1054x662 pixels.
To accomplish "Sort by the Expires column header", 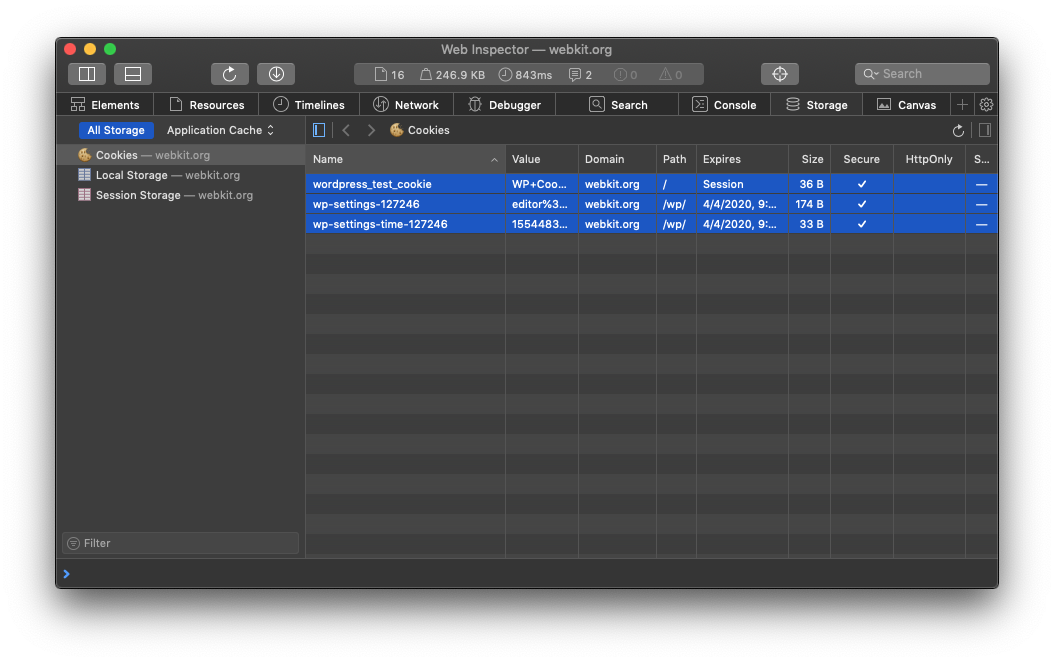I will point(742,159).
